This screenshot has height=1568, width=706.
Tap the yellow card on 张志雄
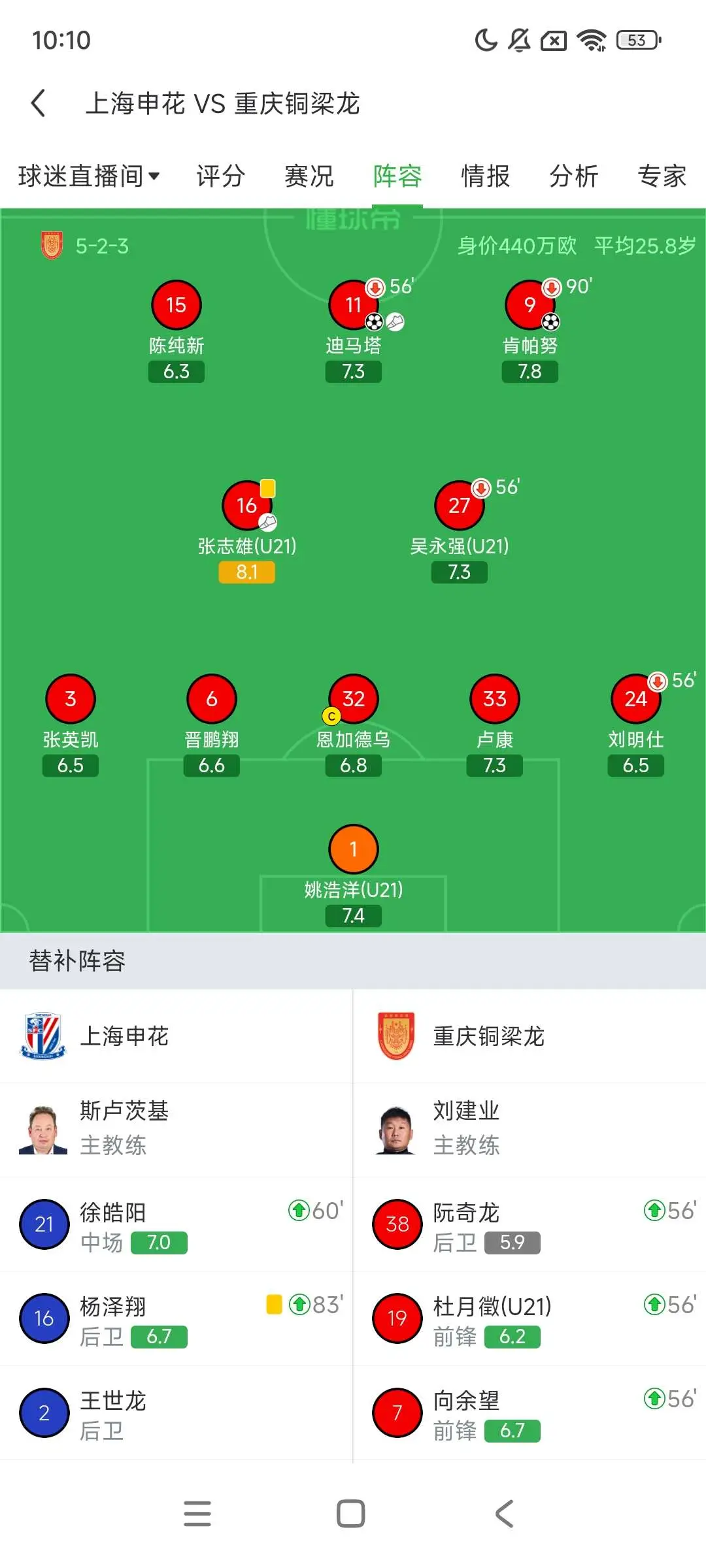(268, 488)
